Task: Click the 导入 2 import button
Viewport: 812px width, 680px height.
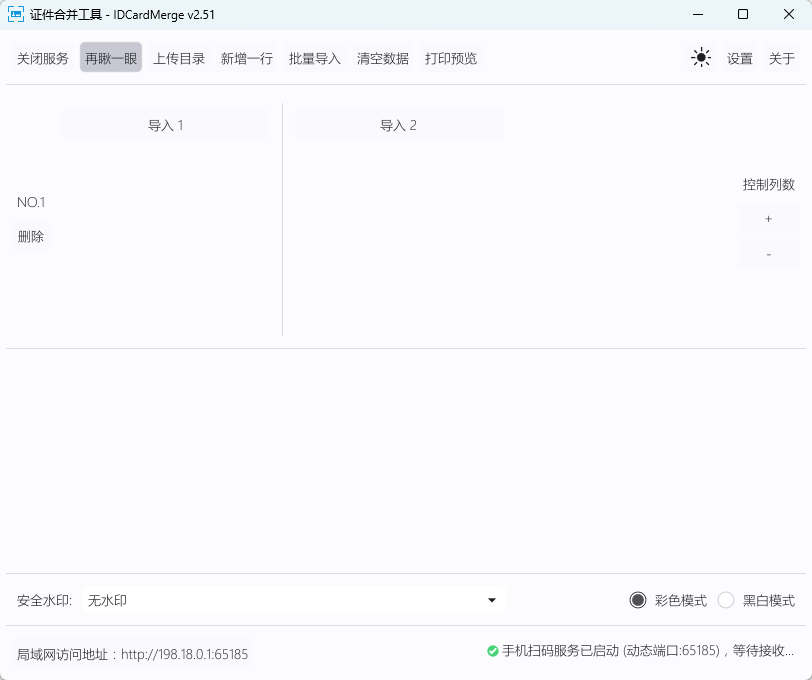Action: (399, 125)
